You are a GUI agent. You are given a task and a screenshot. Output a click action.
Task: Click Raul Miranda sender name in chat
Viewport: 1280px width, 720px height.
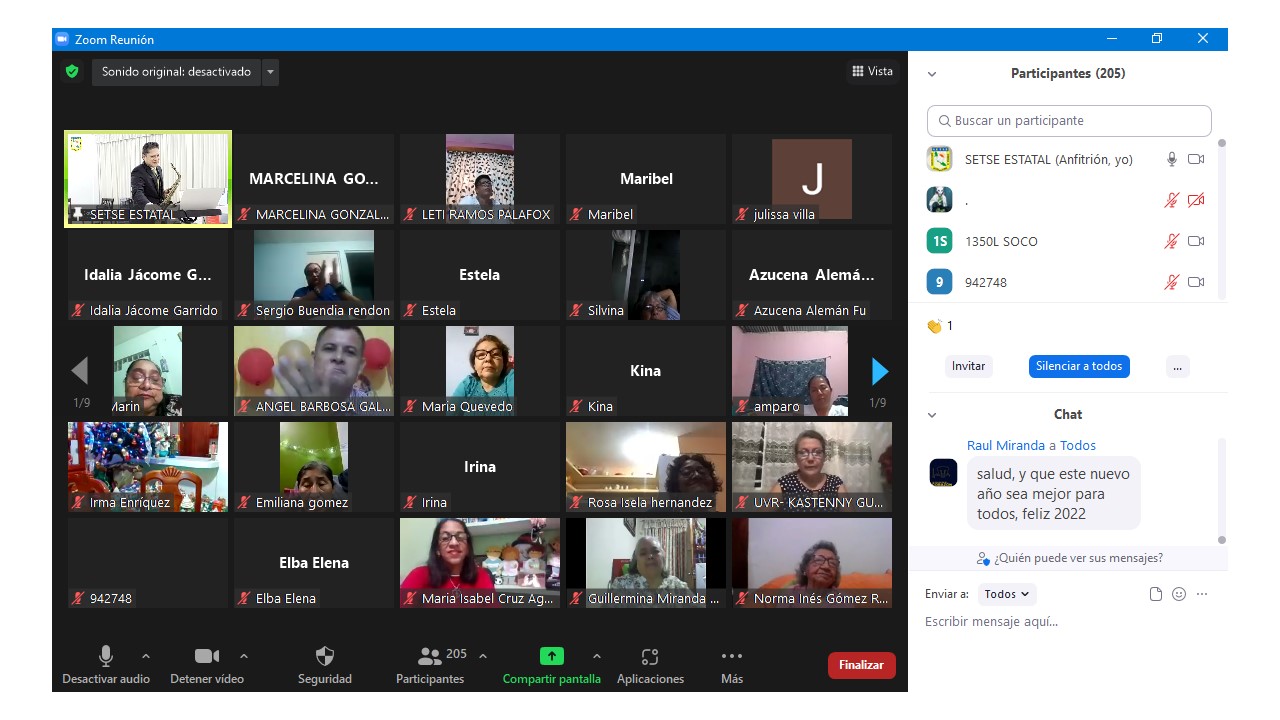point(1006,445)
